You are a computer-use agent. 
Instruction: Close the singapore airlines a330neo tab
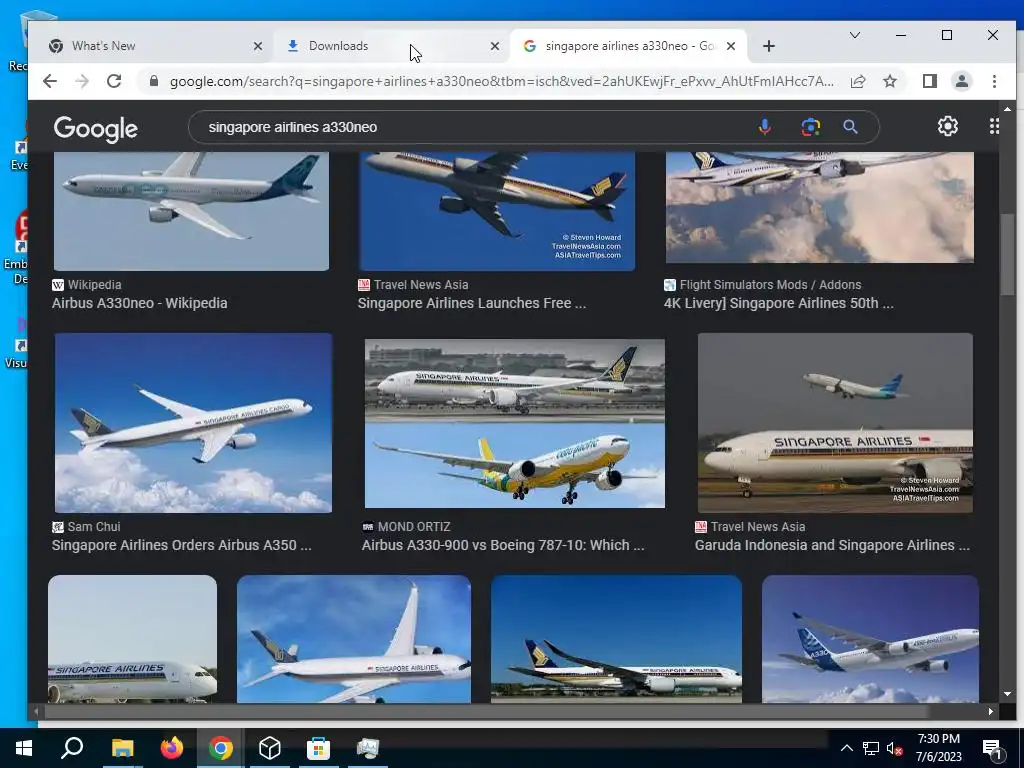click(x=731, y=46)
